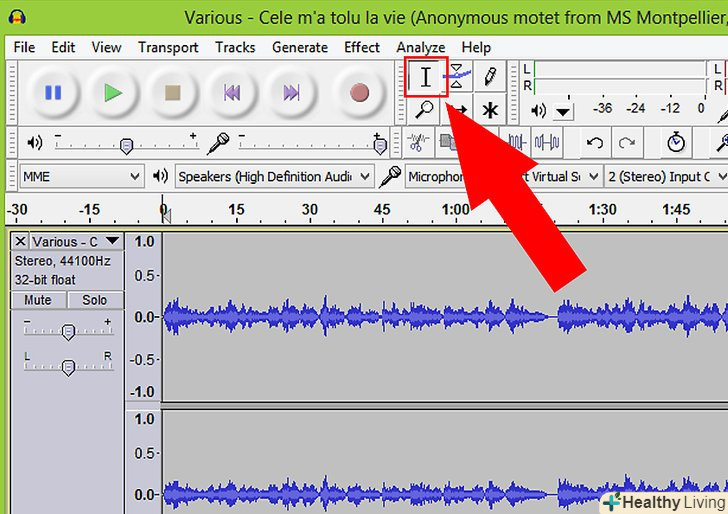The height and width of the screenshot is (514, 728).
Task: Open the Transport menu
Action: [168, 47]
